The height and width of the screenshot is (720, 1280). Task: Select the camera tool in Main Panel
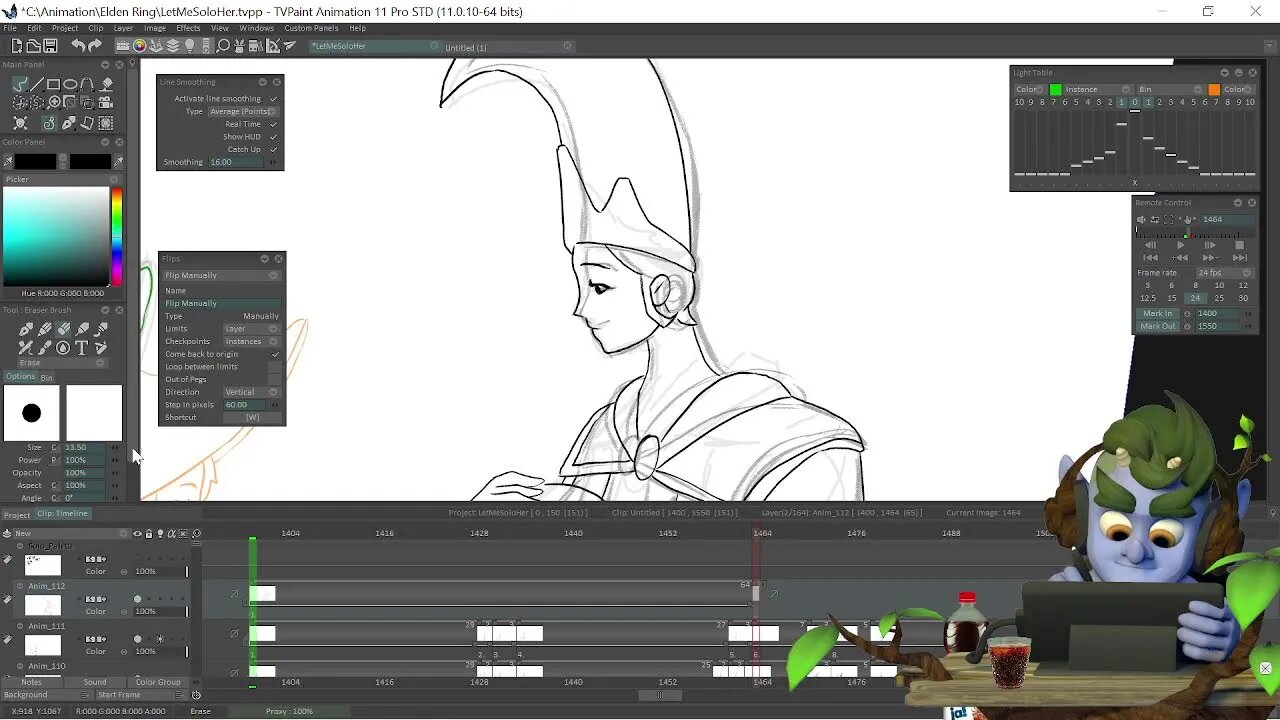pyautogui.click(x=105, y=103)
